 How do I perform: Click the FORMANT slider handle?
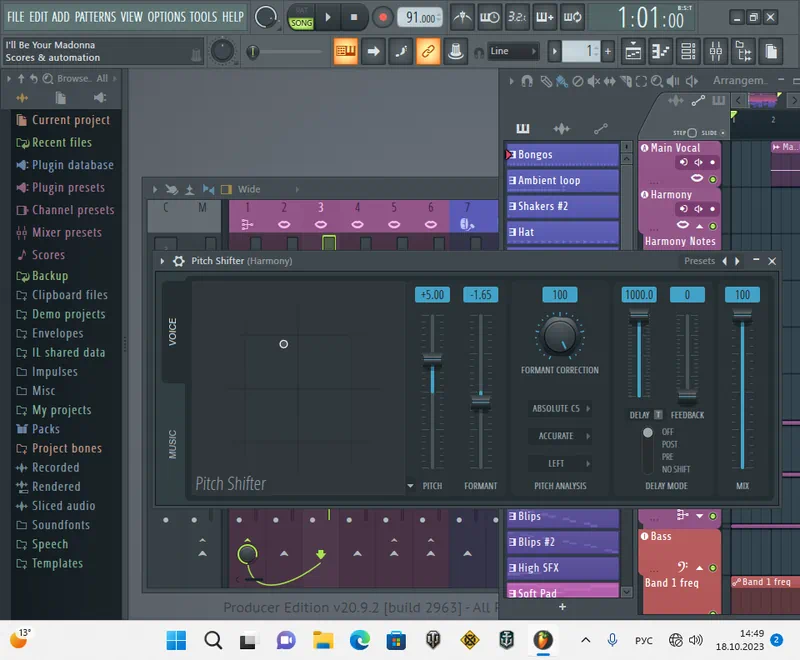pos(481,403)
